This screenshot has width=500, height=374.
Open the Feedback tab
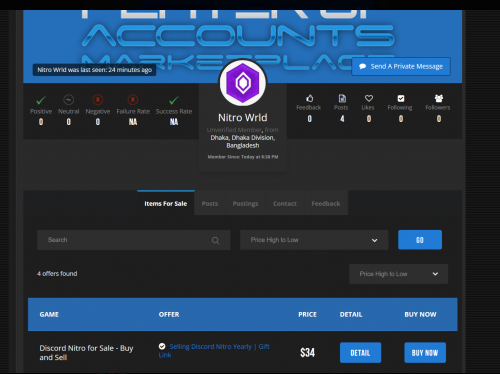pyautogui.click(x=326, y=203)
